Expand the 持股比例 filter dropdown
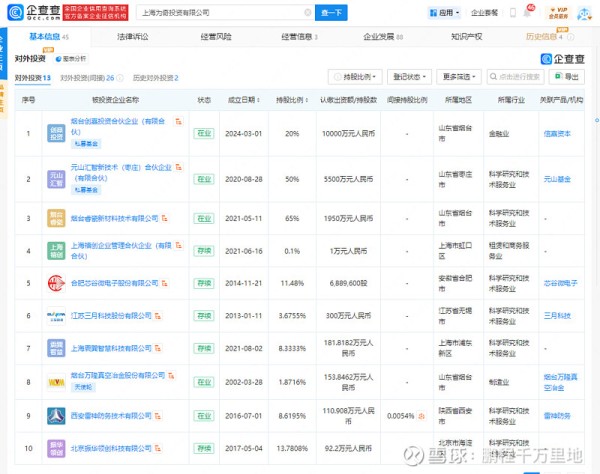The image size is (600, 474). pyautogui.click(x=355, y=77)
